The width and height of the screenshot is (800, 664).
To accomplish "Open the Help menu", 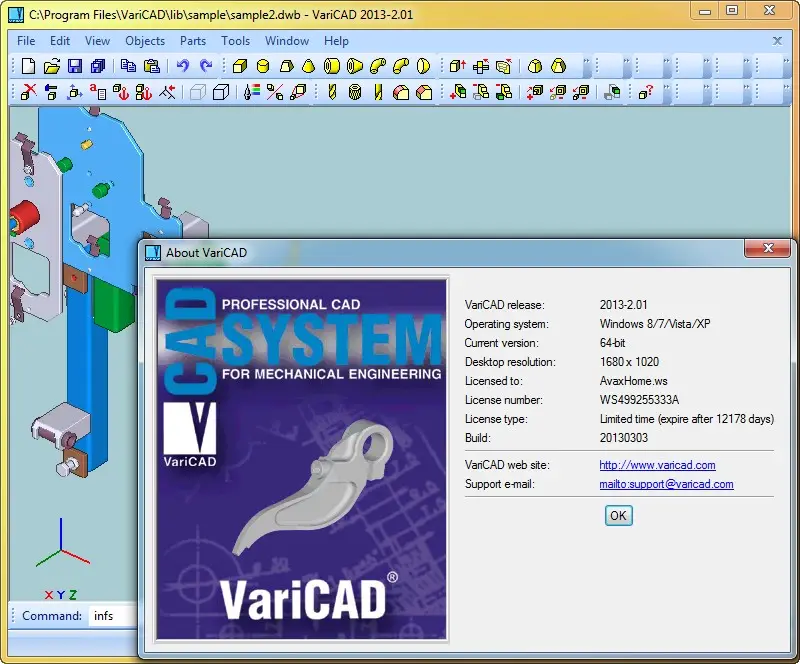I will [336, 41].
